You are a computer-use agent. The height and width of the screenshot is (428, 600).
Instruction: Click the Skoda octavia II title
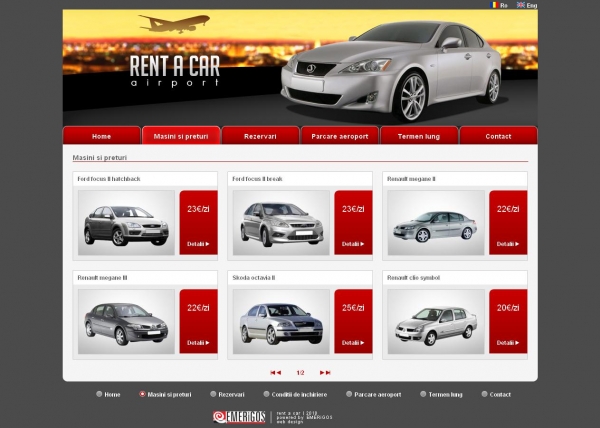(254, 278)
